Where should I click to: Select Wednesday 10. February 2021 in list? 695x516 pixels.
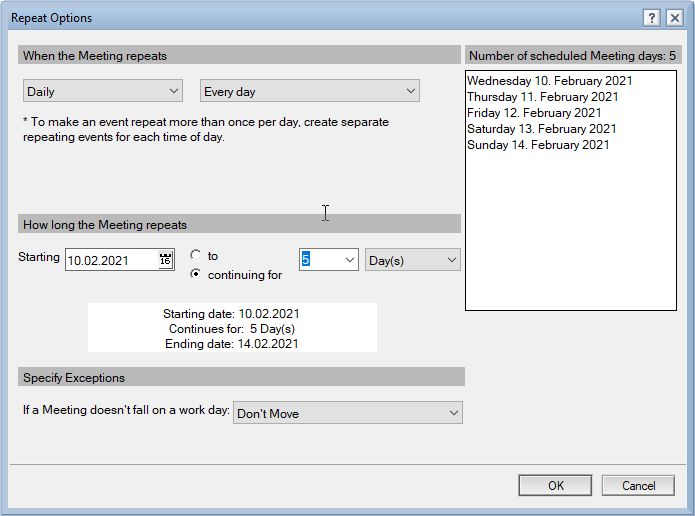(x=550, y=81)
